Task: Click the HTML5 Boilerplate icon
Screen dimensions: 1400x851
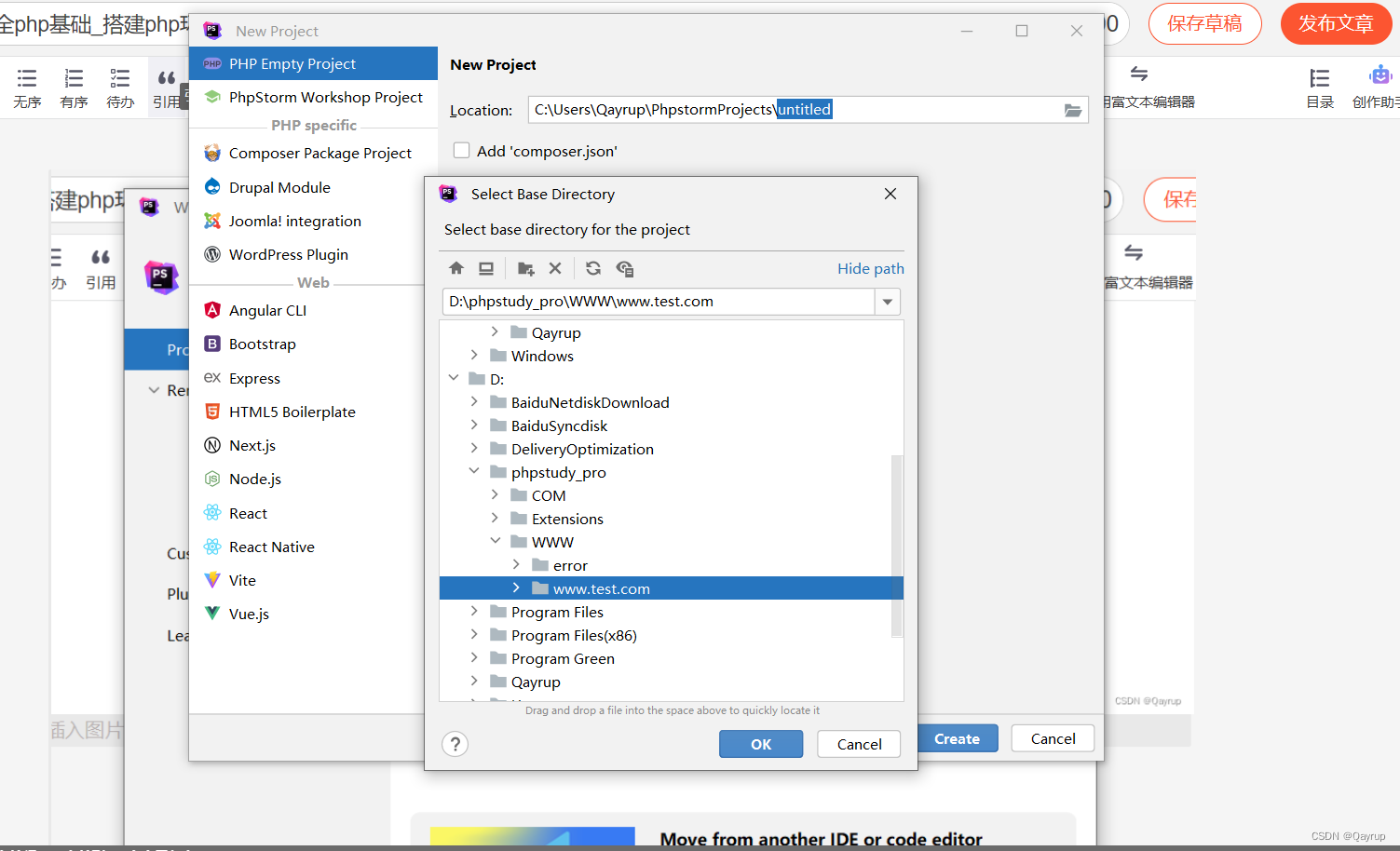Action: click(x=212, y=412)
